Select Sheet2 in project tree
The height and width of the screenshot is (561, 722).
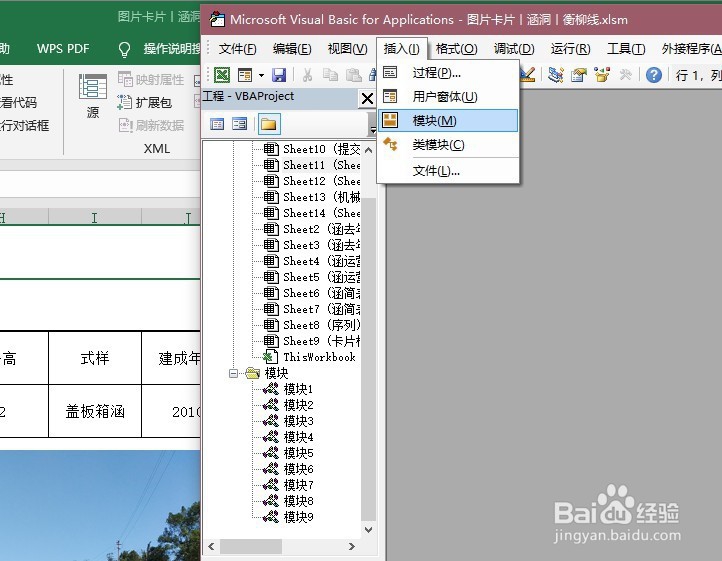point(311,229)
